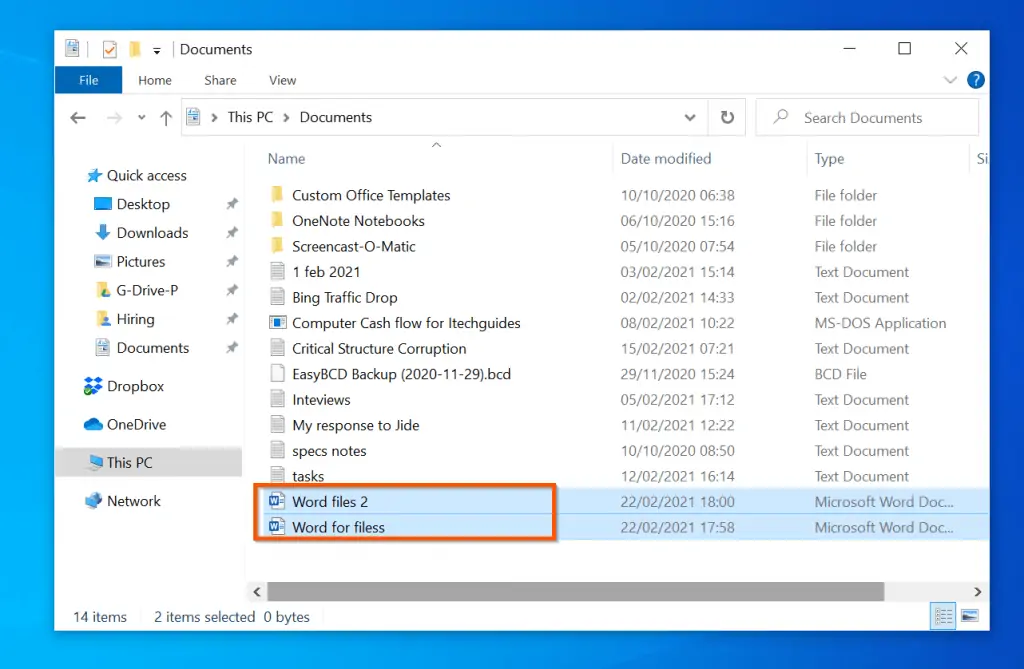
Task: Click This PC in the address bar
Action: [250, 117]
